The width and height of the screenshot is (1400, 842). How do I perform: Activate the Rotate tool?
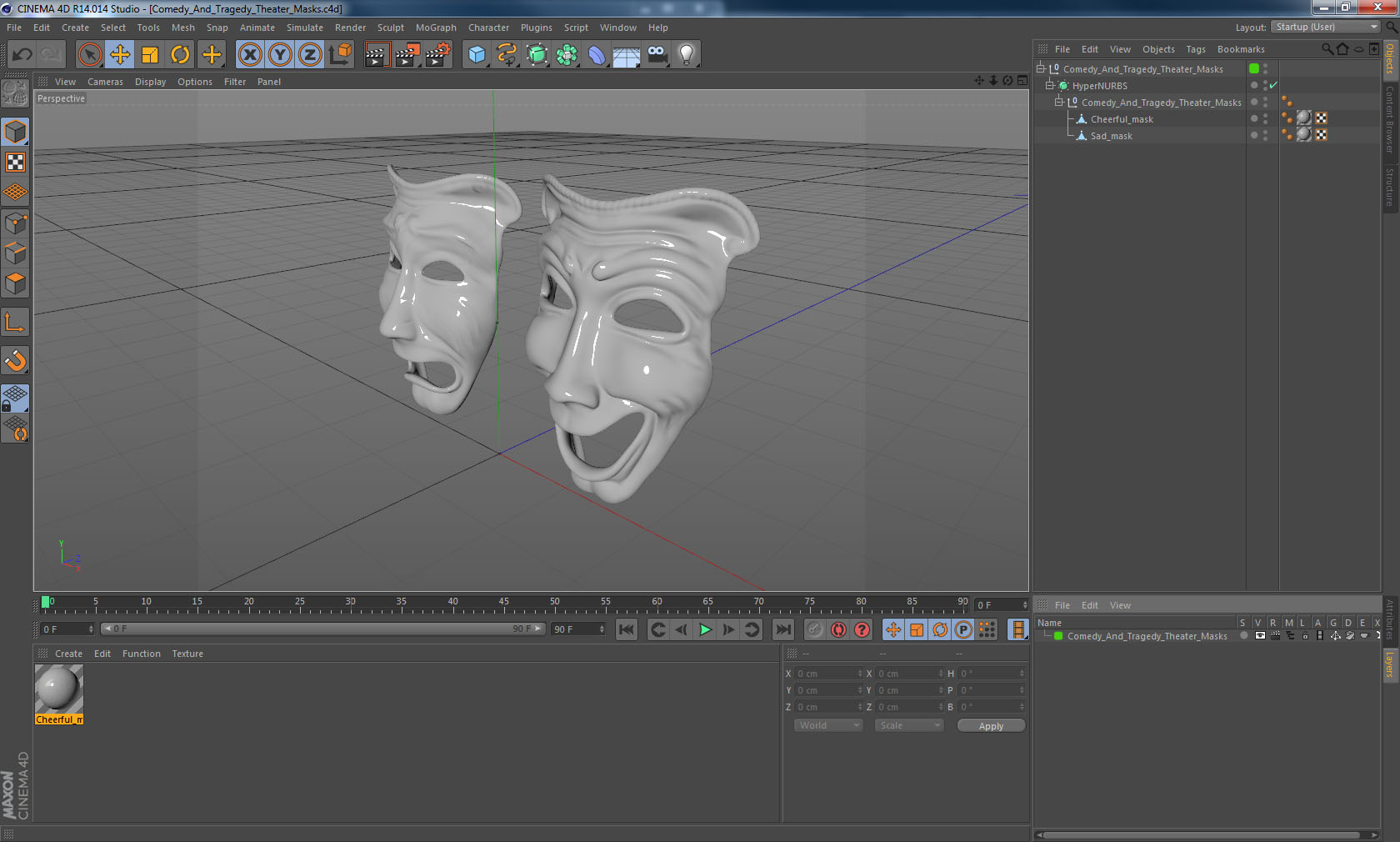pyautogui.click(x=180, y=55)
